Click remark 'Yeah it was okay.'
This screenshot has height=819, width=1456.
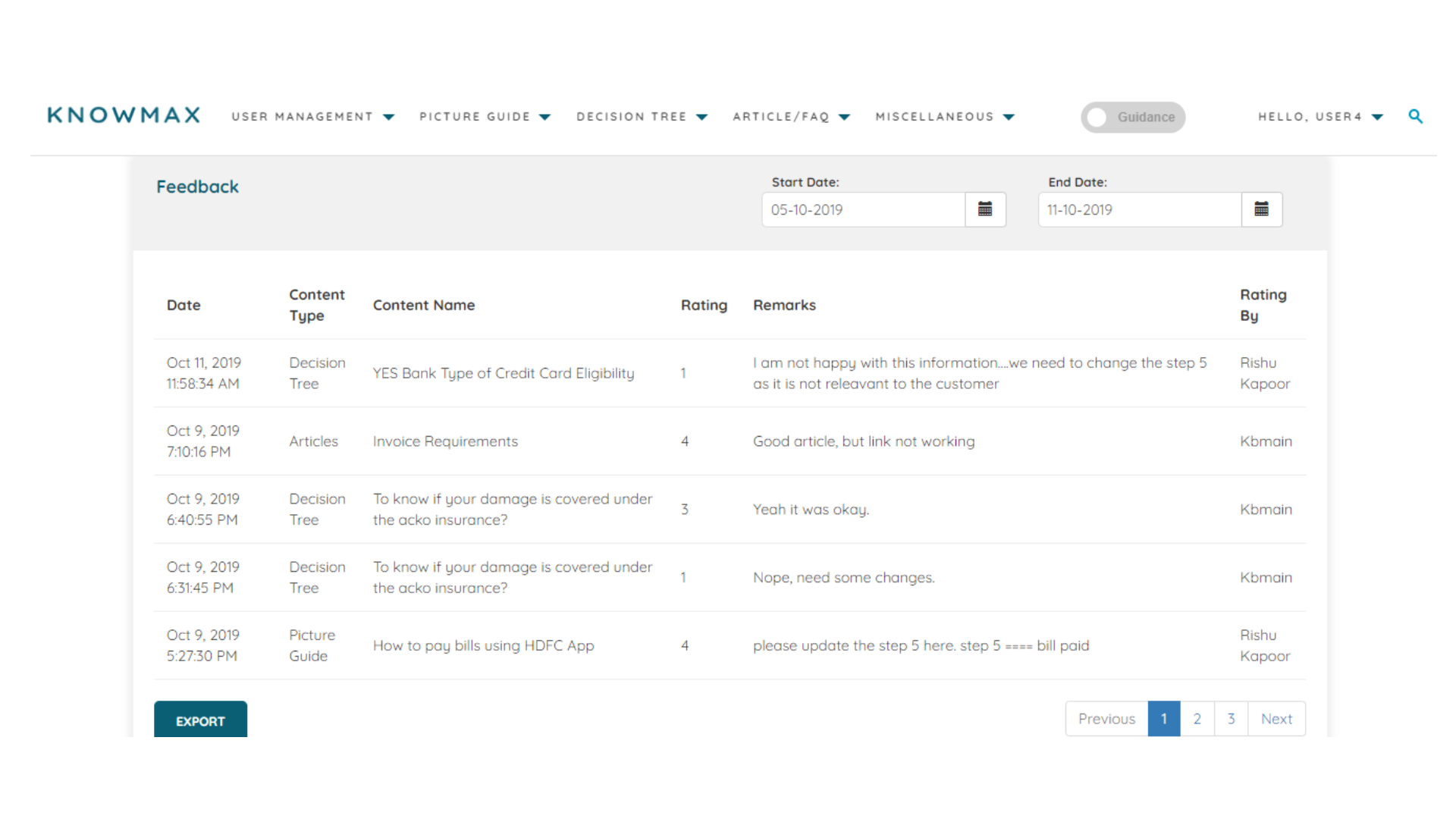(x=811, y=510)
